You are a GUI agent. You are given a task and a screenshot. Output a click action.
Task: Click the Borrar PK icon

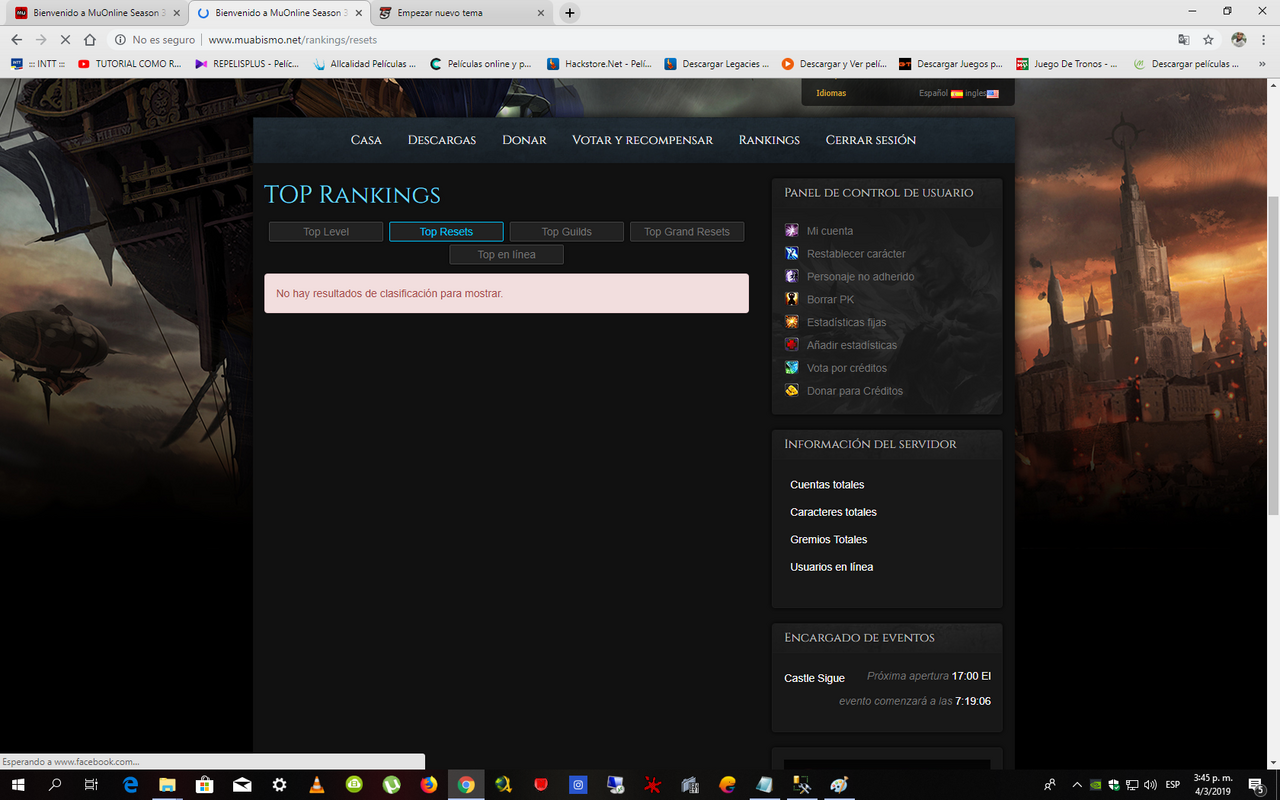point(792,299)
